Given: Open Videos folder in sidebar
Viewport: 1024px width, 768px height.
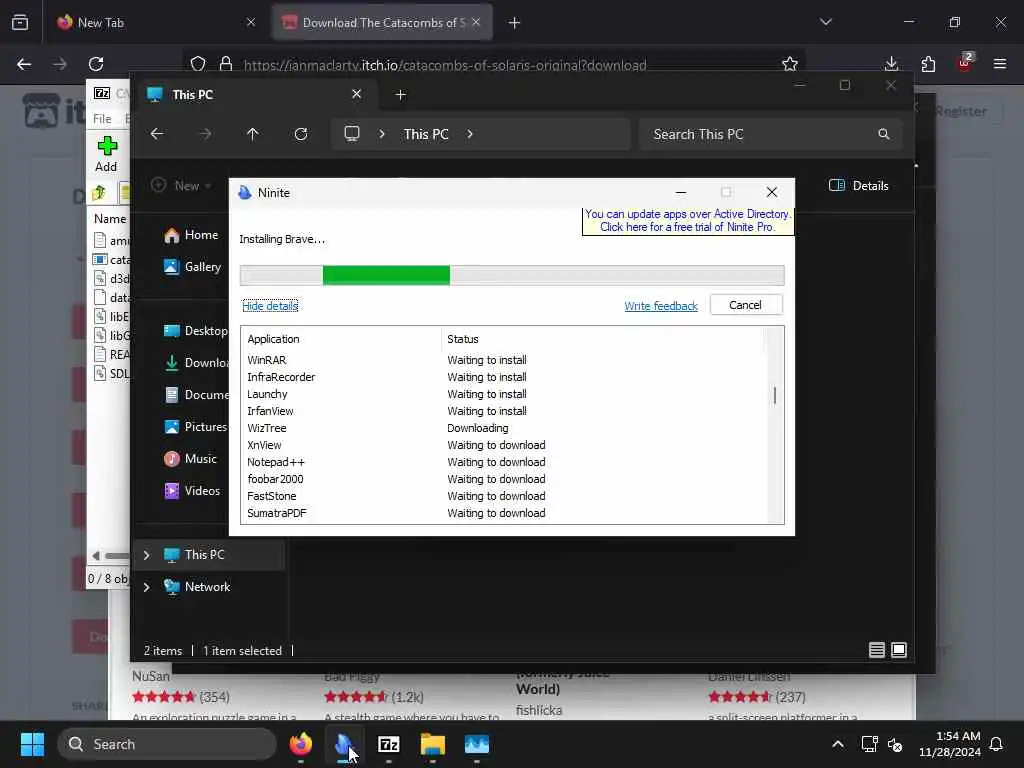Looking at the screenshot, I should (193, 490).
